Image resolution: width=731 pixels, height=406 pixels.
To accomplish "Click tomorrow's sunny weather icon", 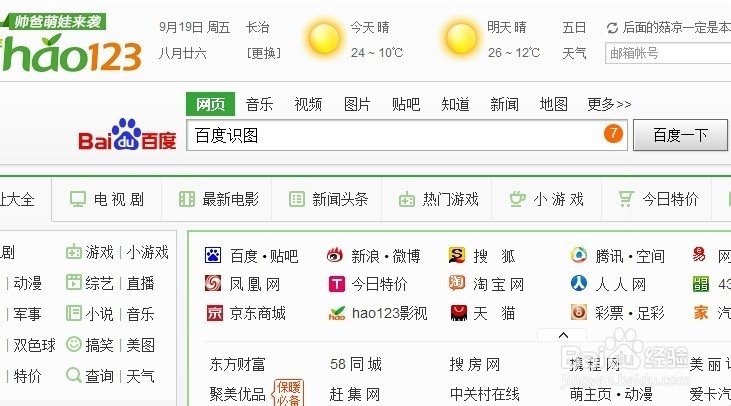I will tap(462, 39).
